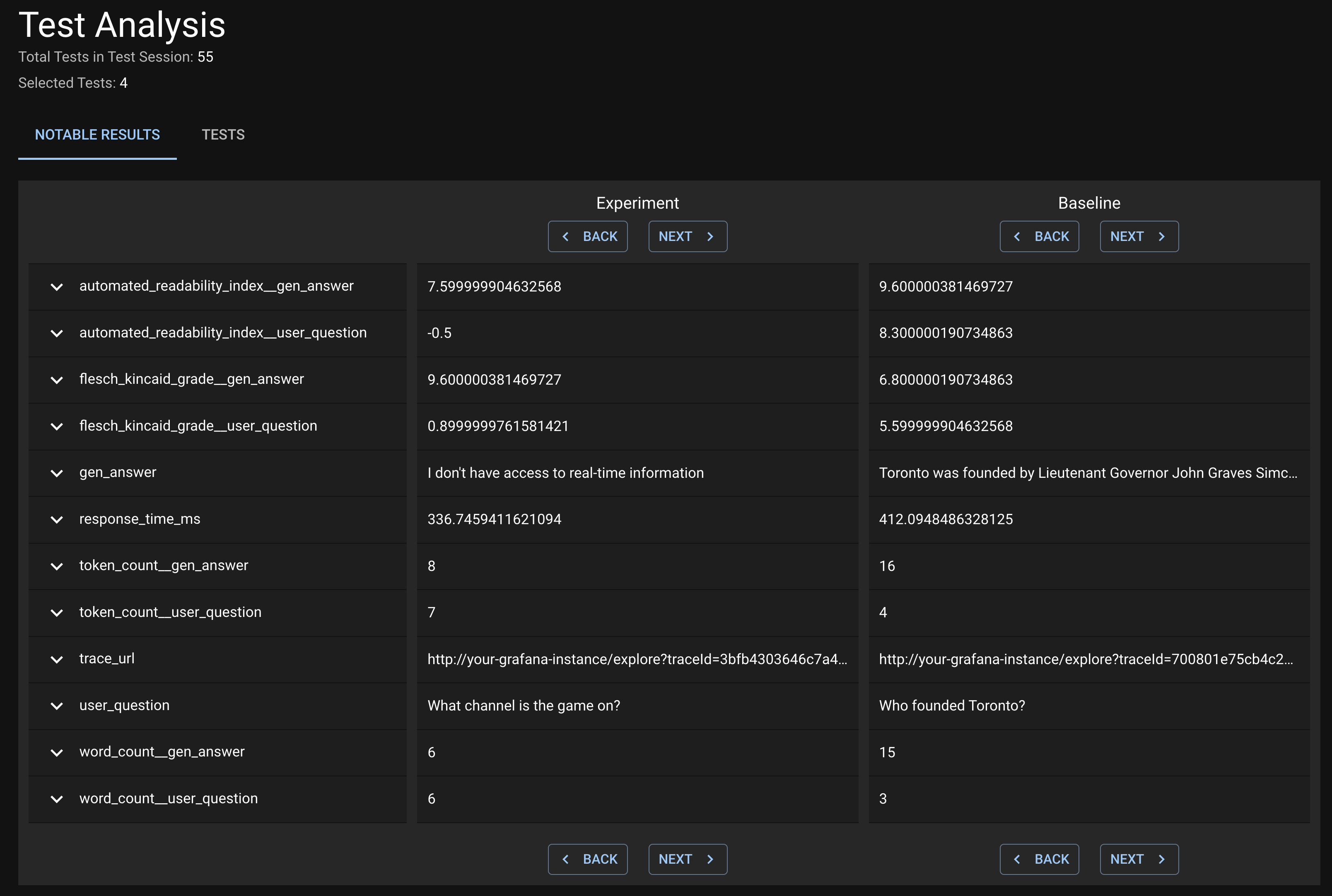
Task: Expand the trace_url row chevron
Action: pyautogui.click(x=57, y=660)
